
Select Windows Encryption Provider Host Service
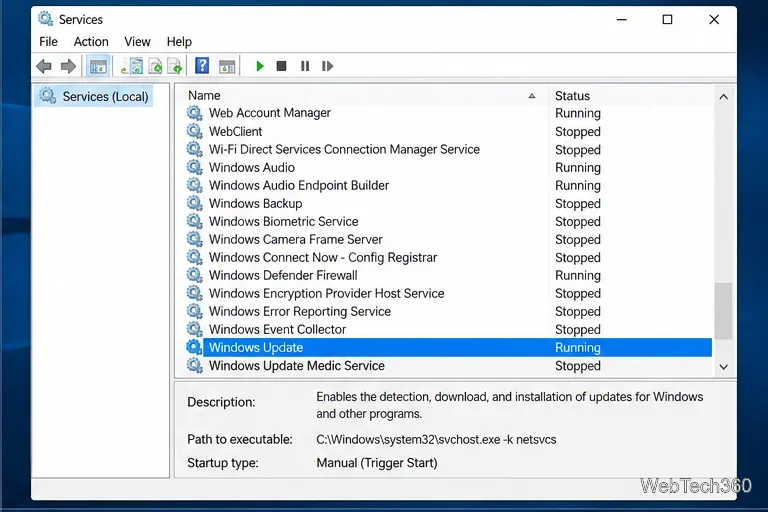click(x=327, y=293)
